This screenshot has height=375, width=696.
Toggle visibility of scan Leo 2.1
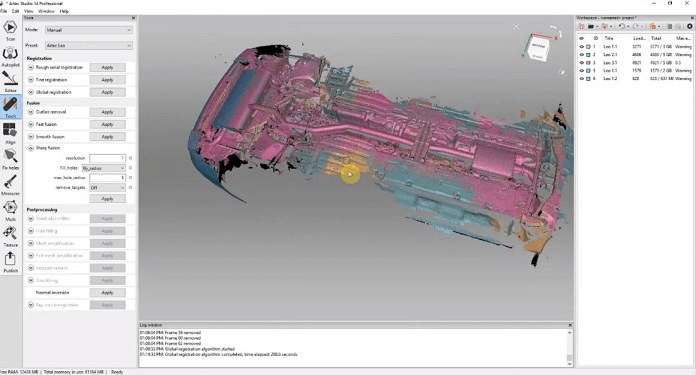coord(581,55)
